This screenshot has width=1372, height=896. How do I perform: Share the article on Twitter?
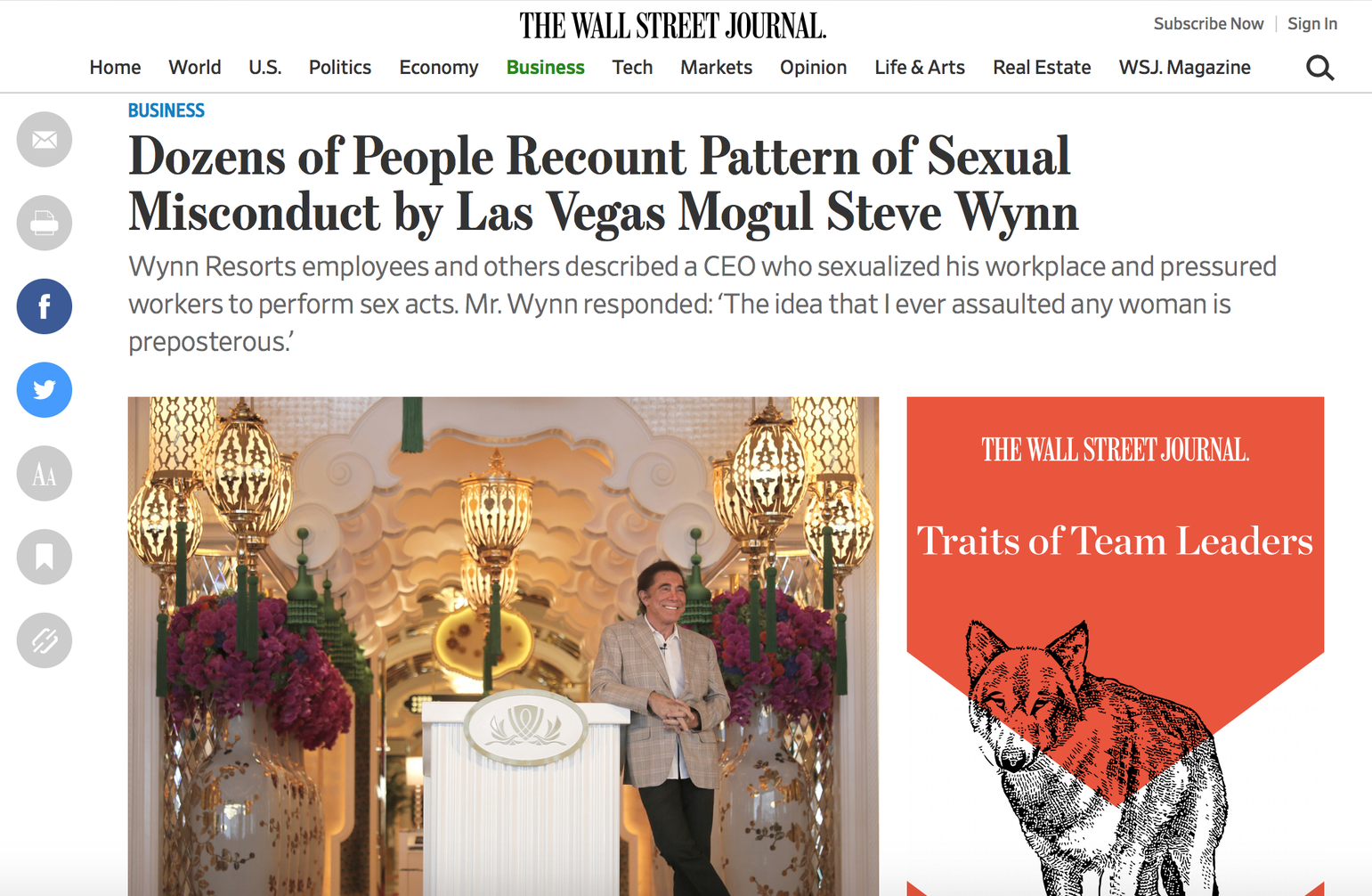tap(45, 390)
